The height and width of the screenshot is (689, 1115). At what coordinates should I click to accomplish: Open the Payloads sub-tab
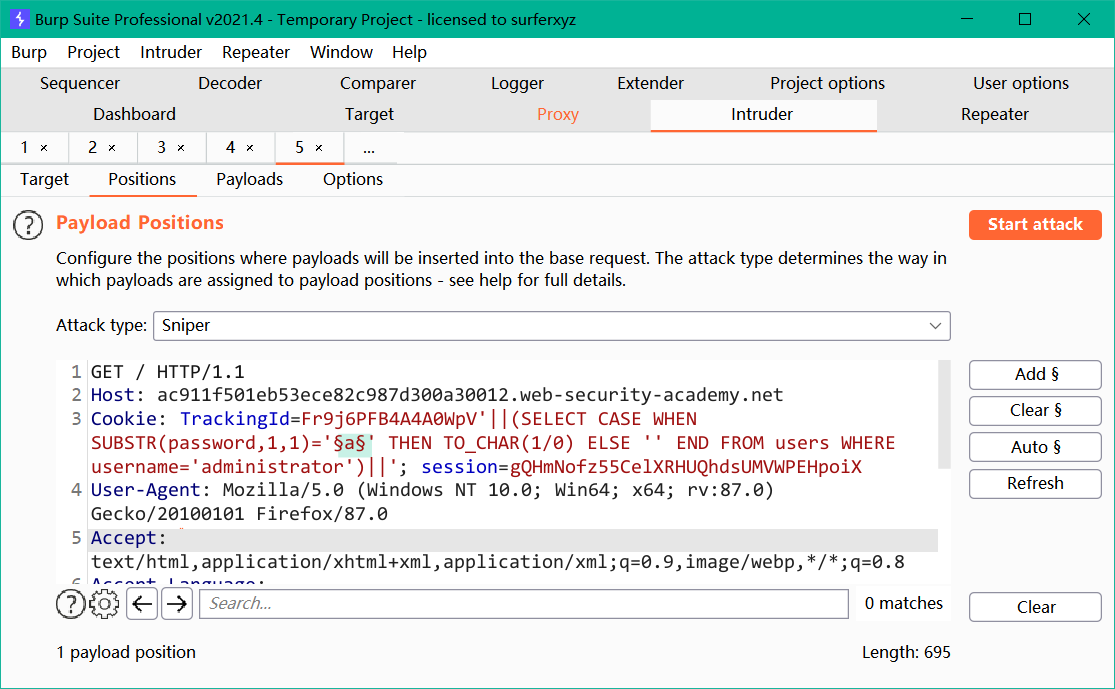(x=250, y=179)
